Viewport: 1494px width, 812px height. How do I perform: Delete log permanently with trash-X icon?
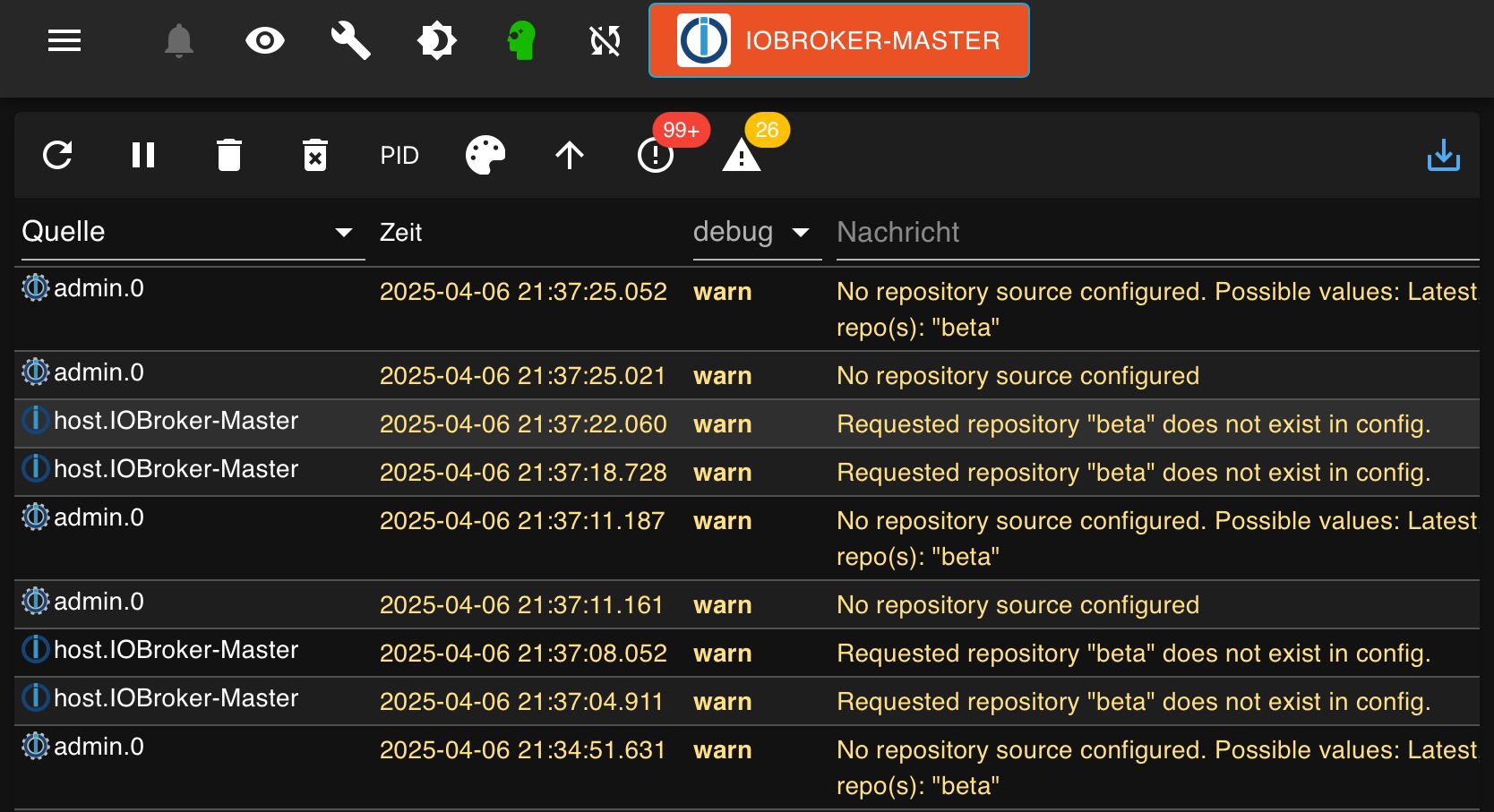(315, 155)
